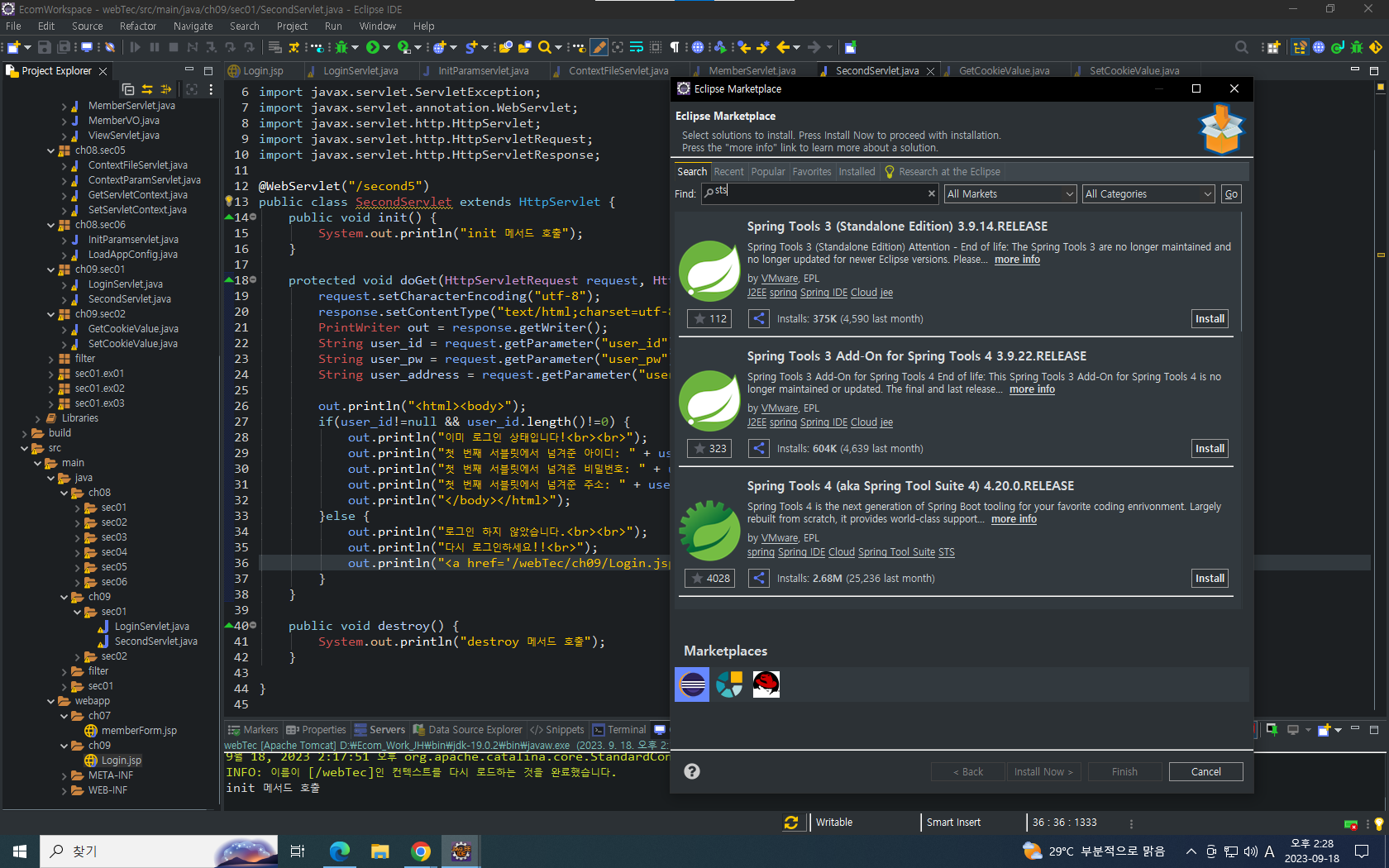Viewport: 1389px width, 868px height.
Task: Click the yellow Back navigation arrow
Action: point(782,47)
